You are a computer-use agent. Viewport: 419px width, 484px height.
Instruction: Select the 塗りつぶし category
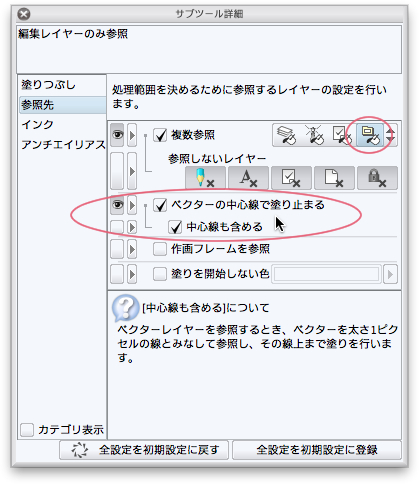tap(49, 85)
